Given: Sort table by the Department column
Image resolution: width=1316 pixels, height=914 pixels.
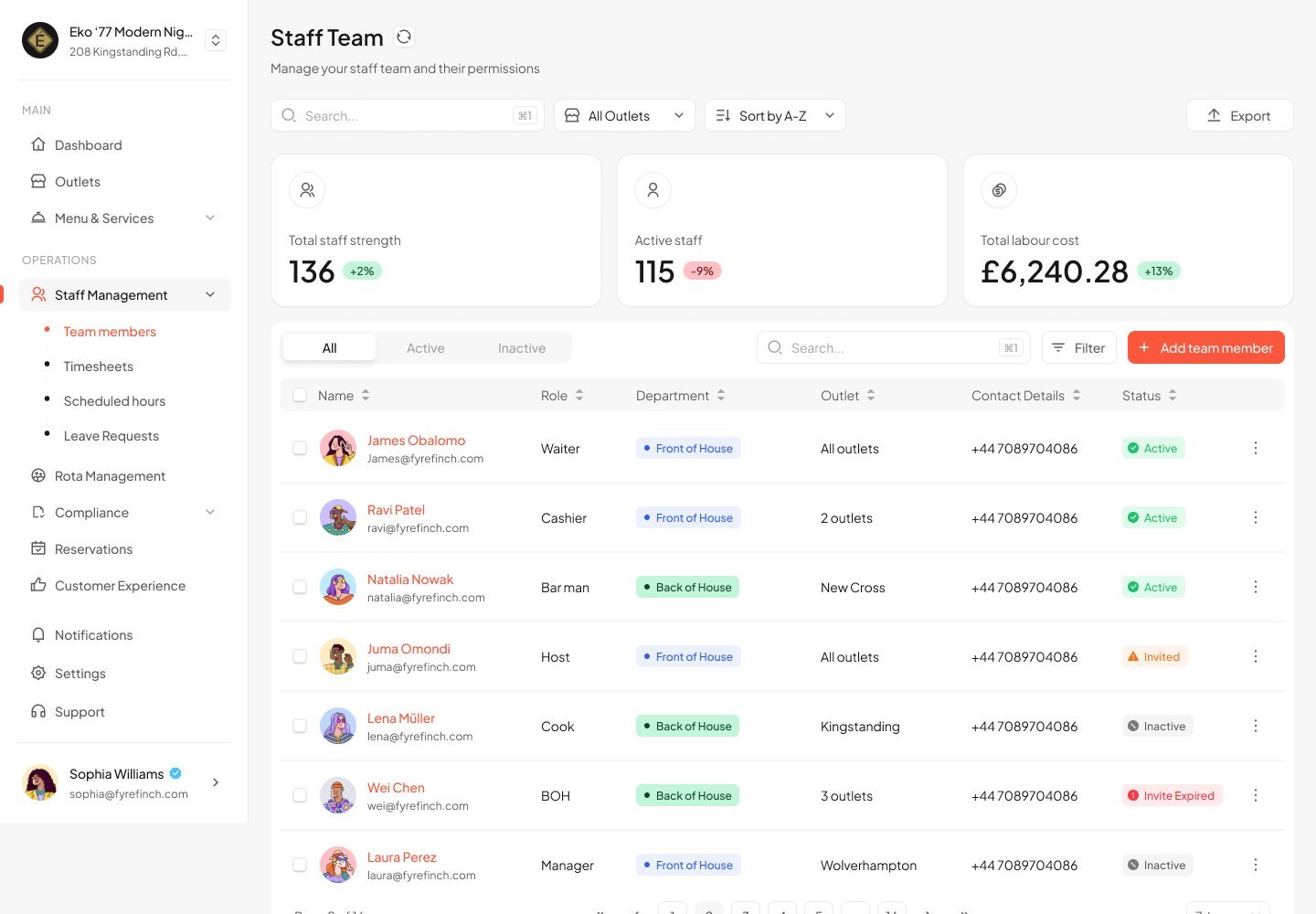Looking at the screenshot, I should pos(681,395).
